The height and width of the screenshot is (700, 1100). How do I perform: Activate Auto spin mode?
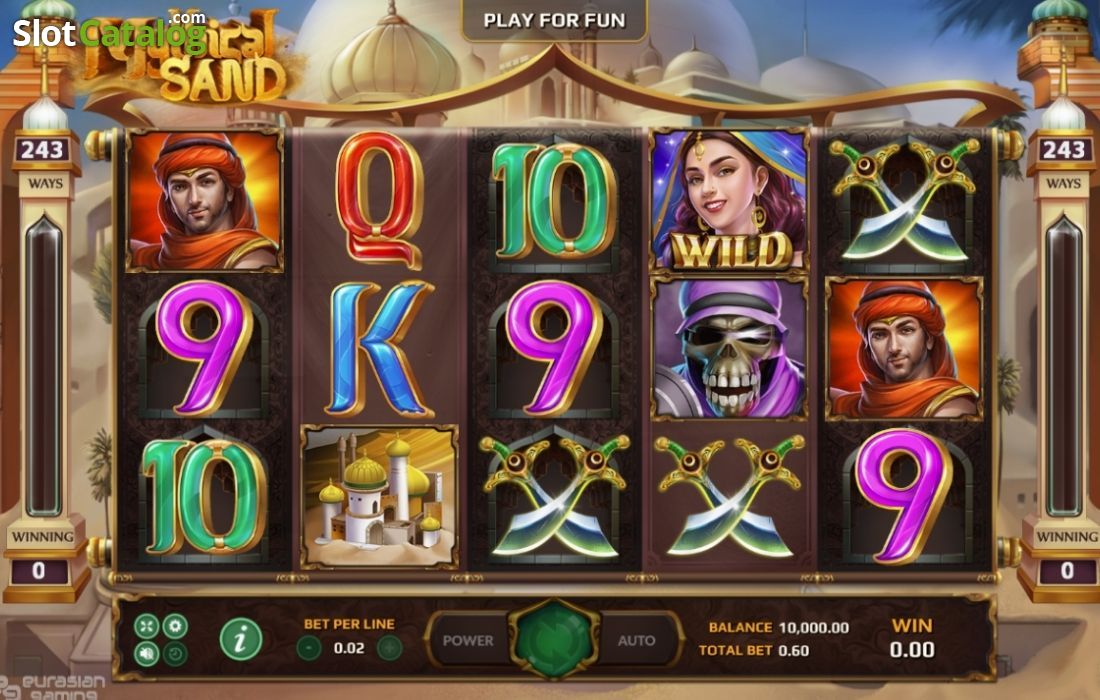click(x=637, y=640)
